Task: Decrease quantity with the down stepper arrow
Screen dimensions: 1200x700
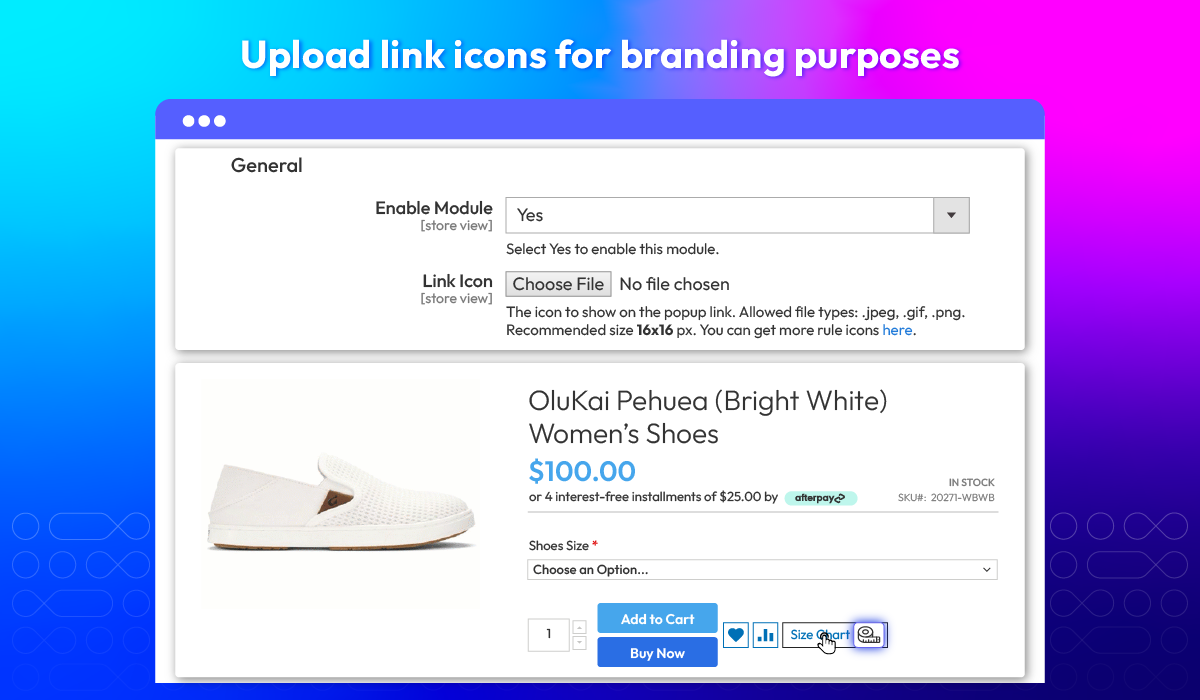Action: coord(579,642)
